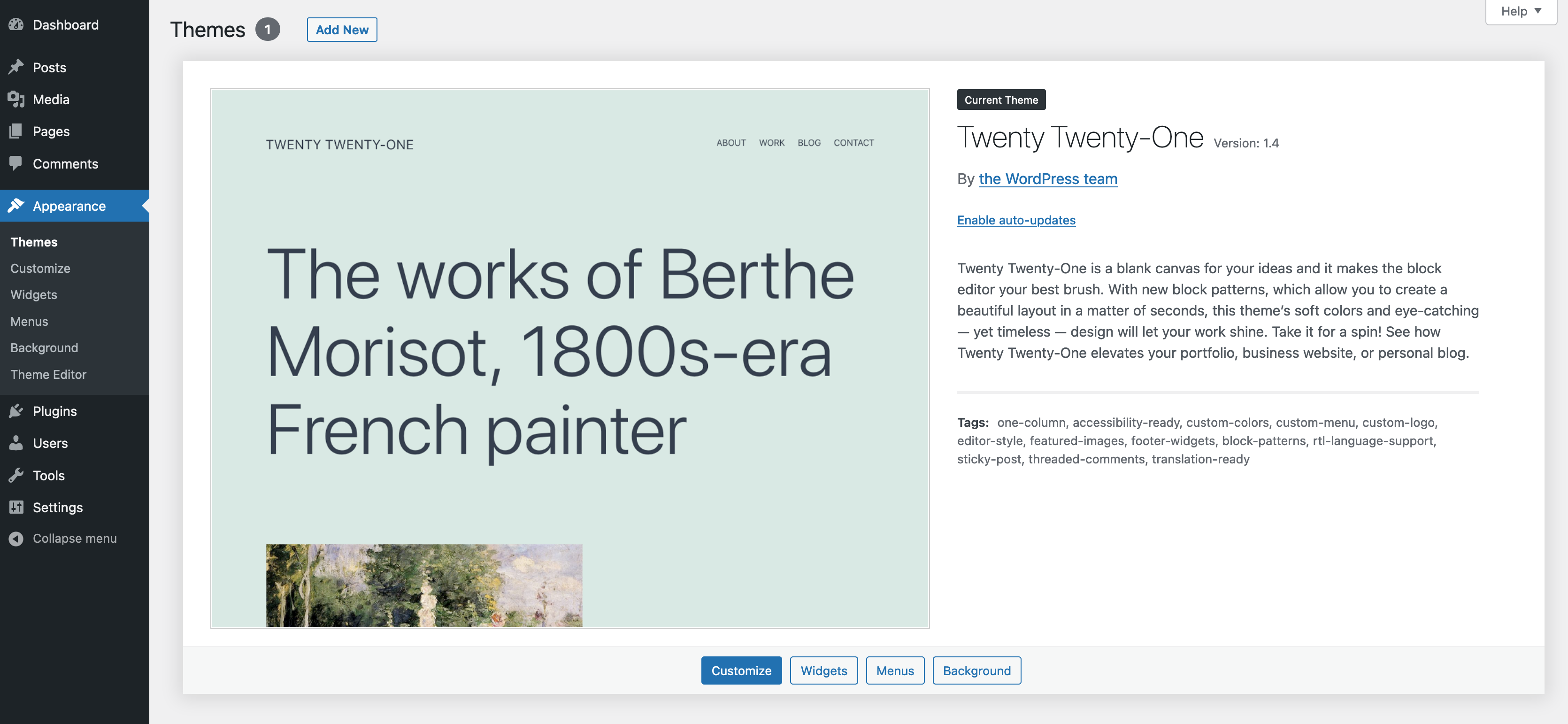Click Collapse menu text

[75, 538]
